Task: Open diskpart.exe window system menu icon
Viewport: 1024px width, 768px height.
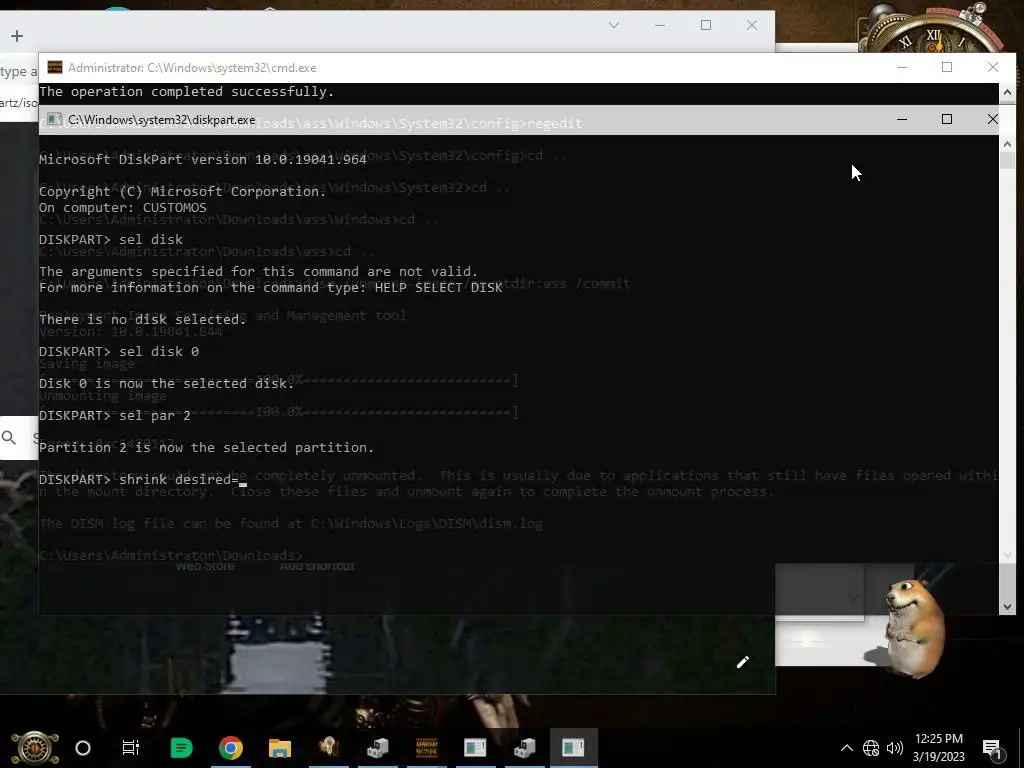Action: click(55, 120)
